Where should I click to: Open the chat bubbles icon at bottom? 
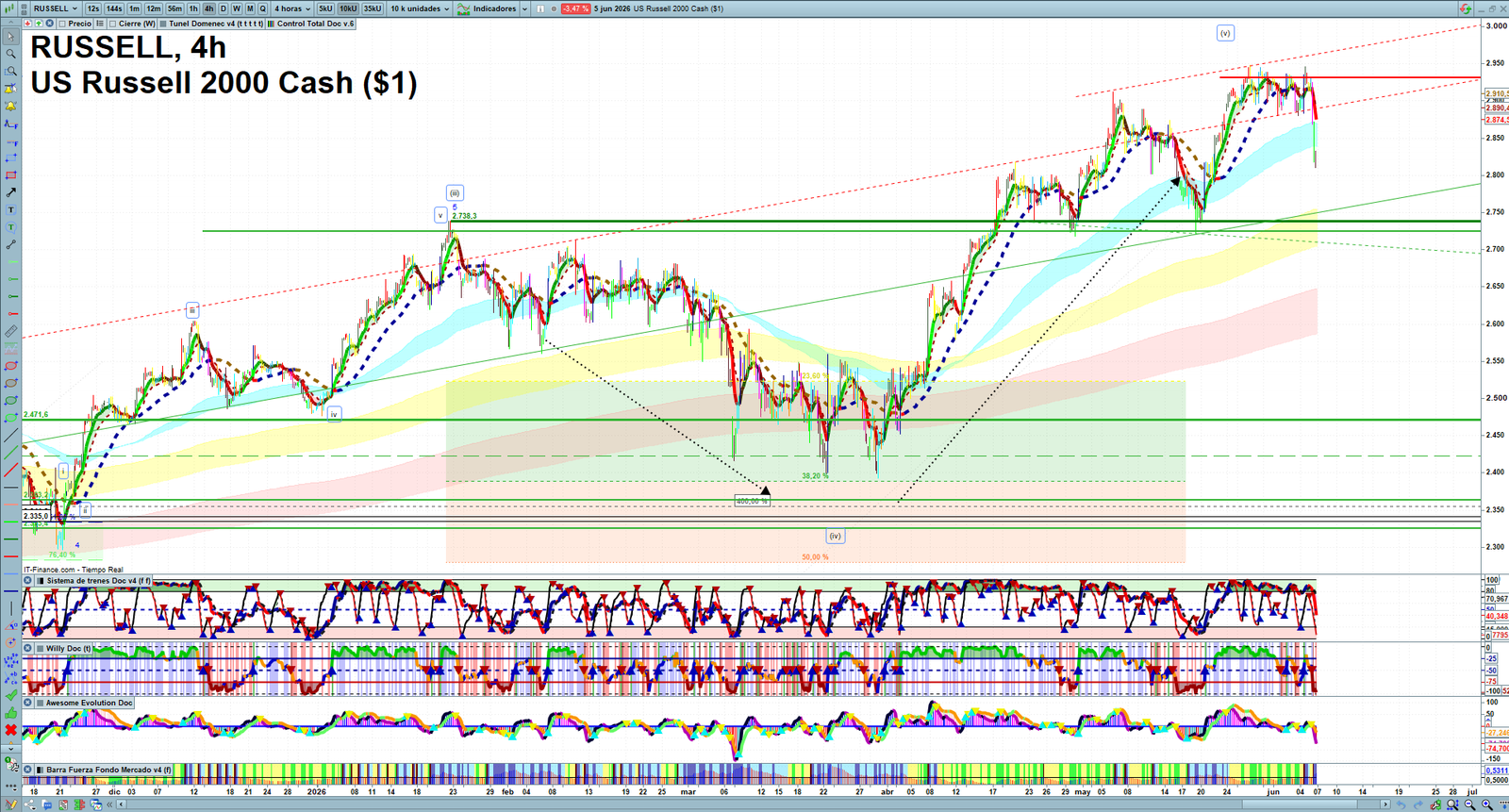tap(46, 804)
